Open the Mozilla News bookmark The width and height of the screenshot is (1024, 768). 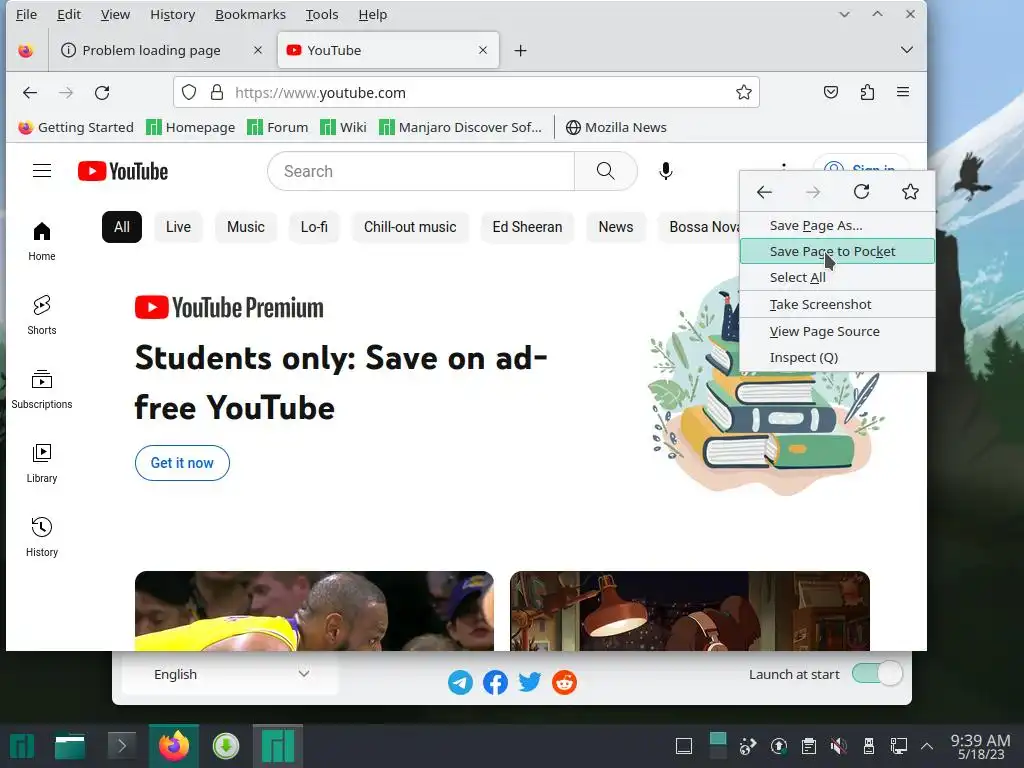pyautogui.click(x=616, y=127)
